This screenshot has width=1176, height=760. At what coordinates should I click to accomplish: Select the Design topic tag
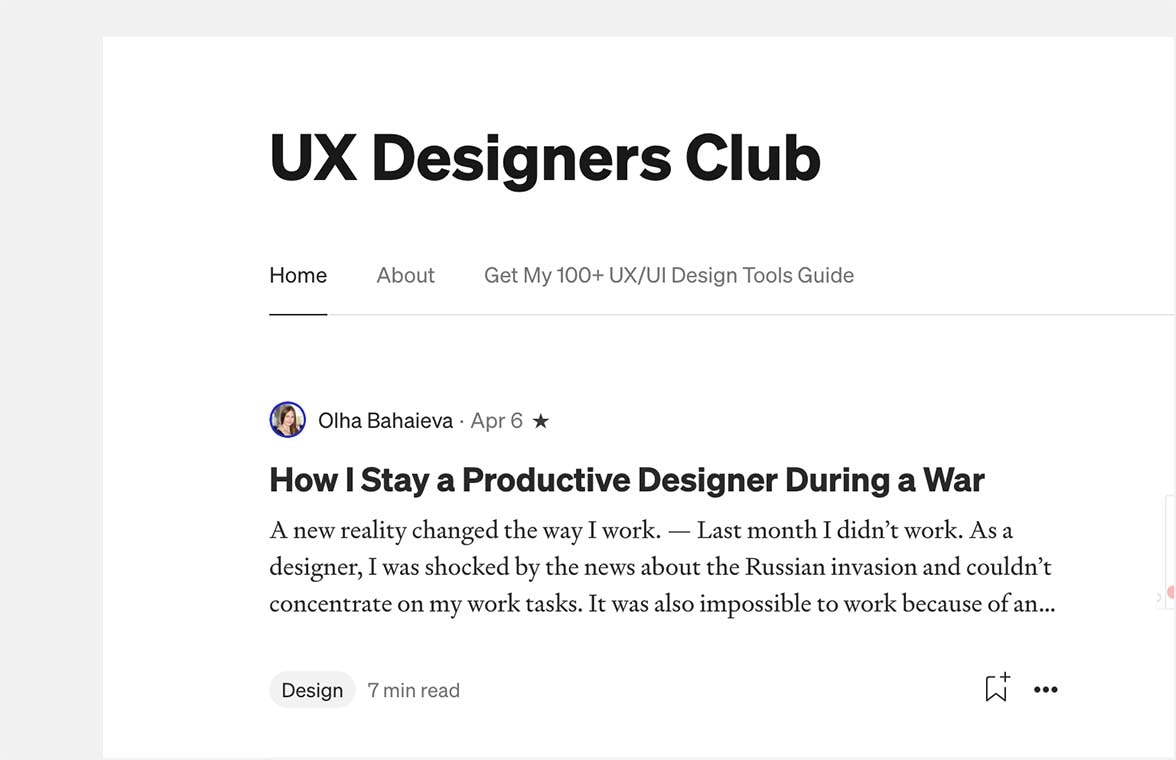coord(311,689)
